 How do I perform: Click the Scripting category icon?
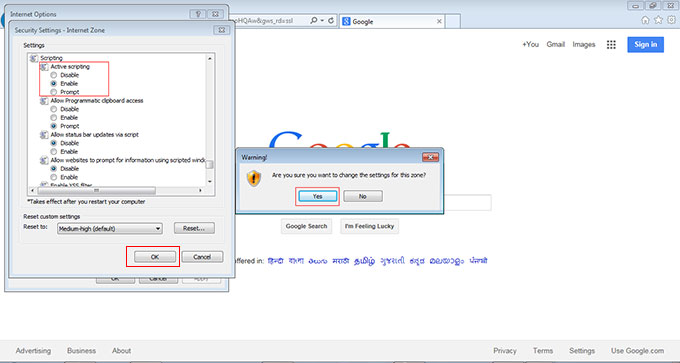[x=33, y=58]
